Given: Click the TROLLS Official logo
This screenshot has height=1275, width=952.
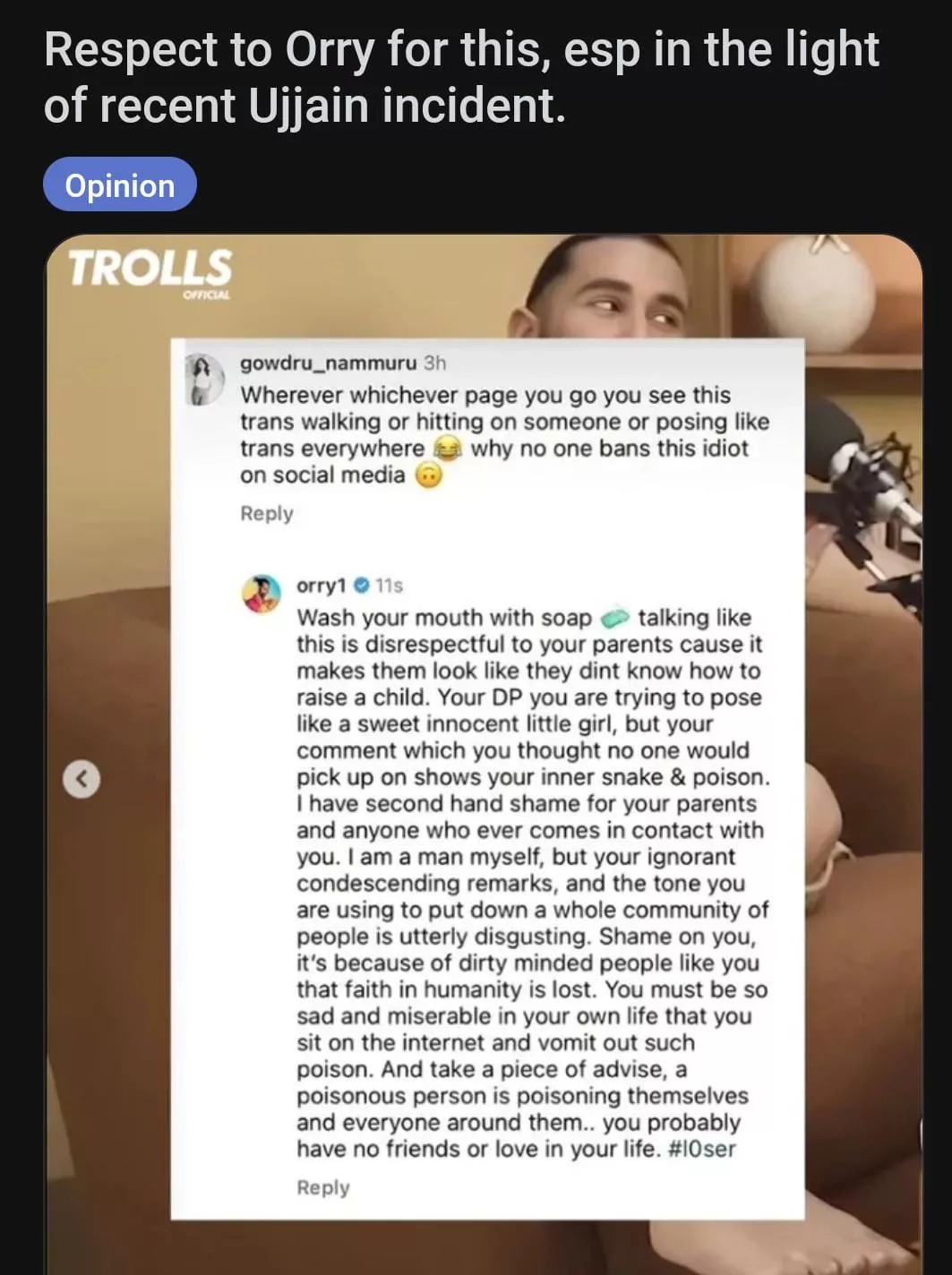Looking at the screenshot, I should [x=150, y=272].
